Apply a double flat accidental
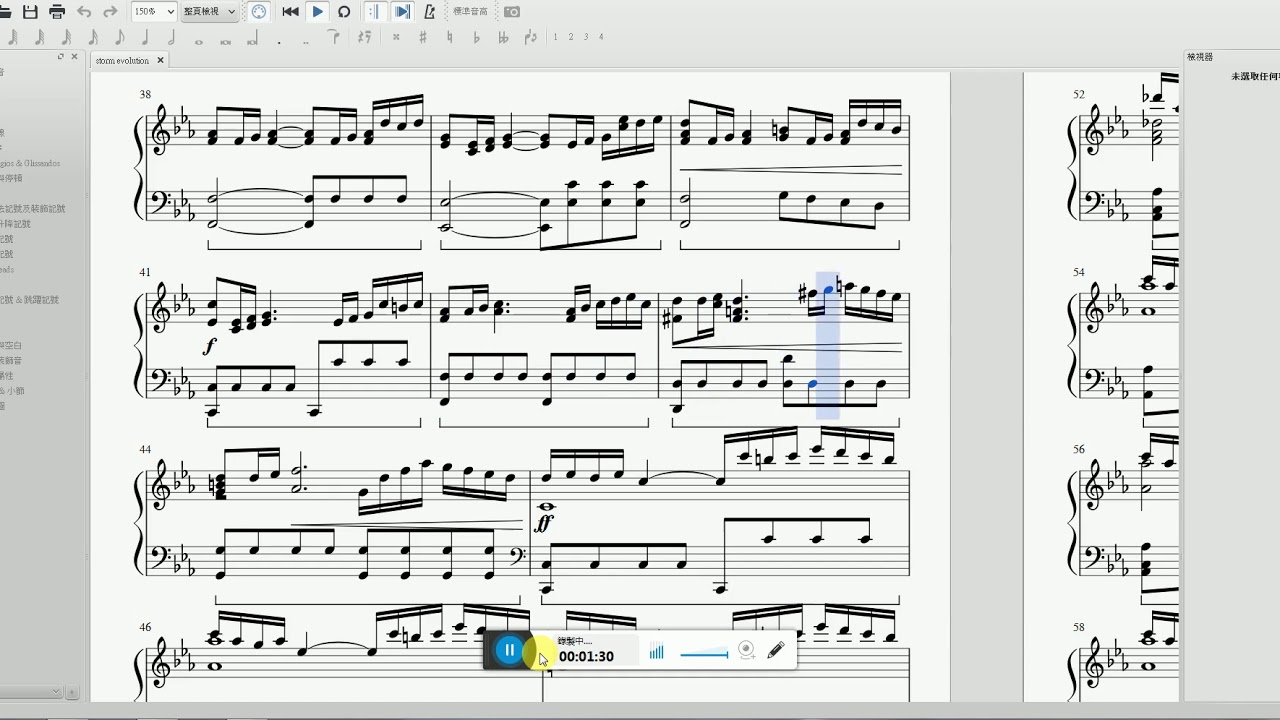This screenshot has height=720, width=1280. [502, 38]
